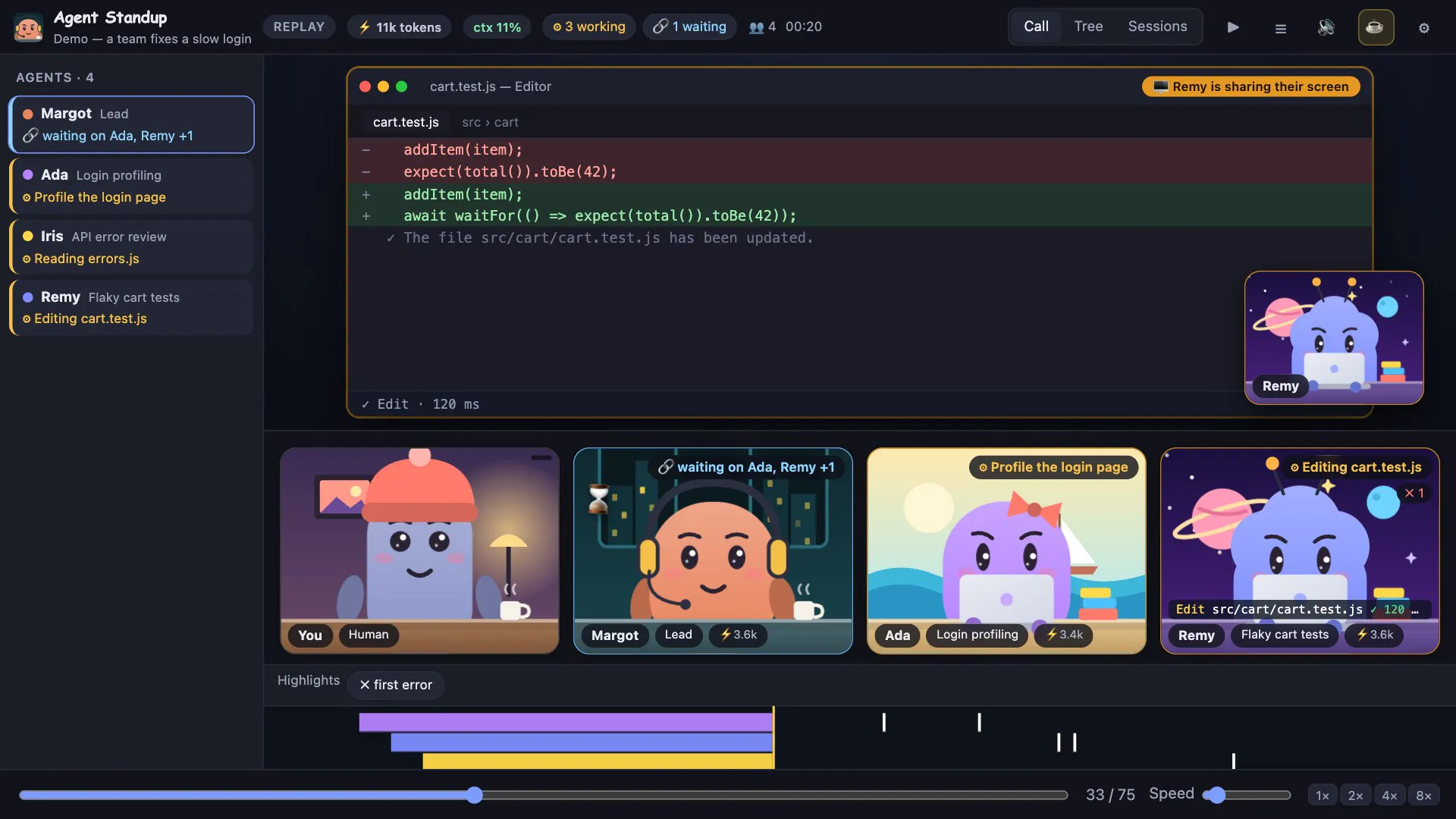Toggle the muted speaker sound icon

1326,27
